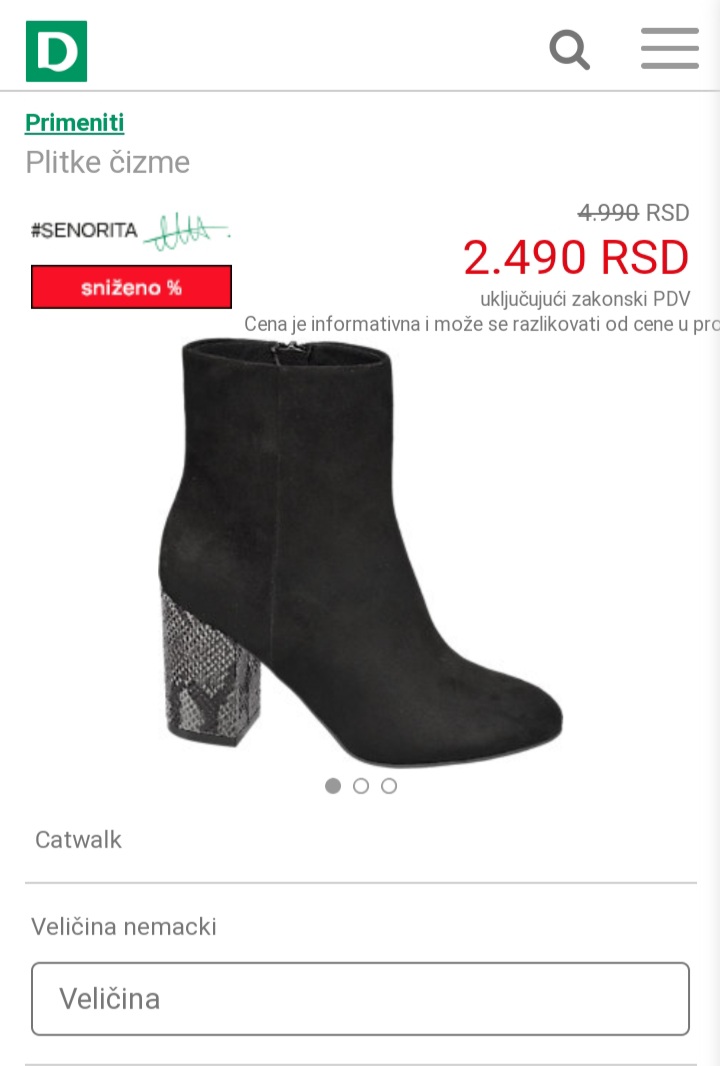720x1066 pixels.
Task: Open the hamburger menu icon
Action: [x=670, y=48]
